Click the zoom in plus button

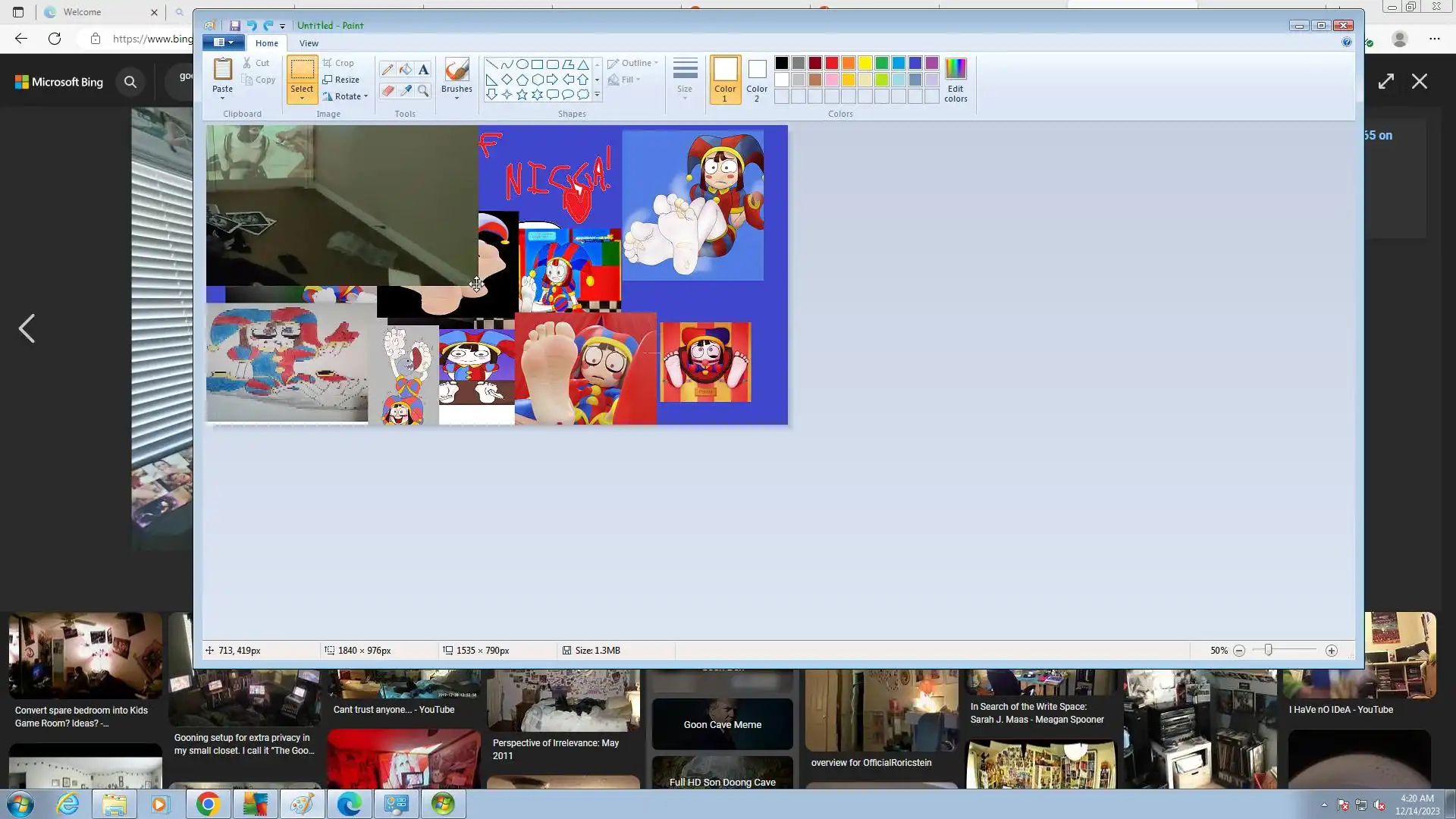coord(1332,651)
